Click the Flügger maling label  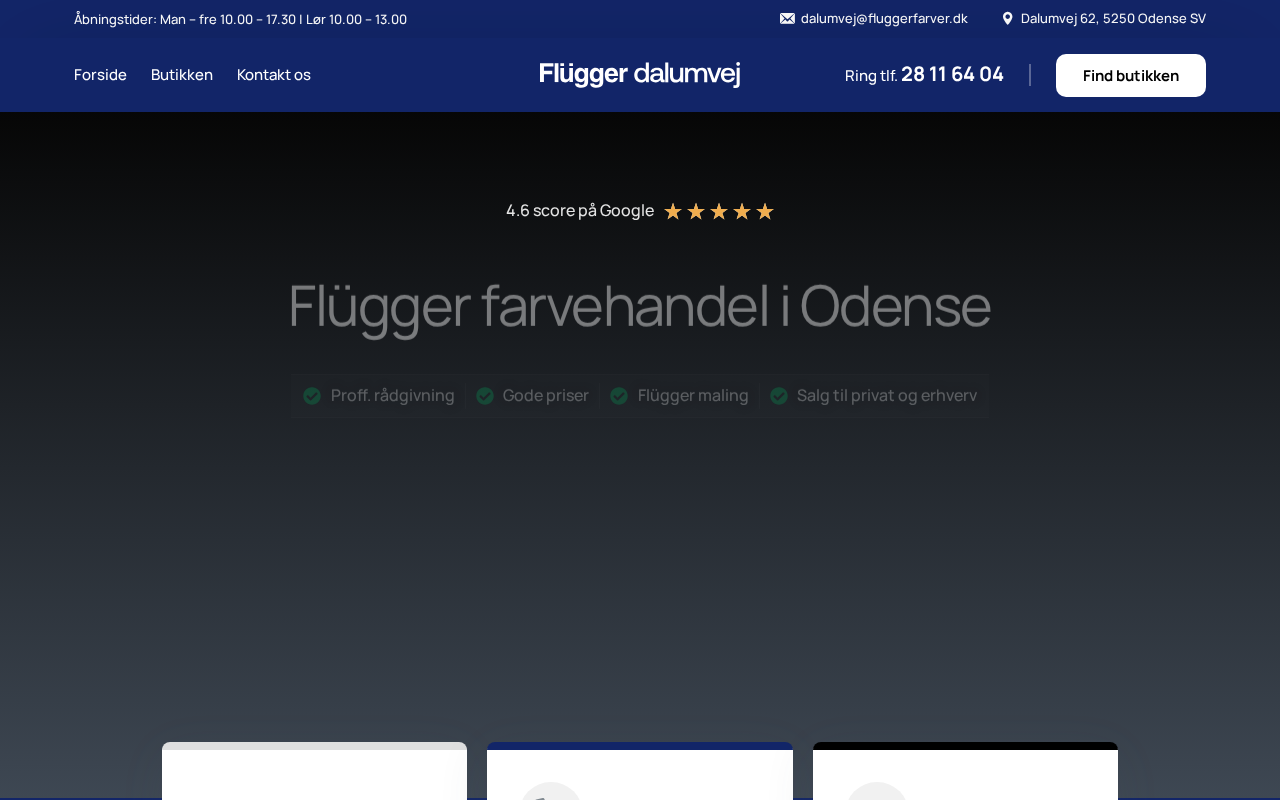click(693, 396)
